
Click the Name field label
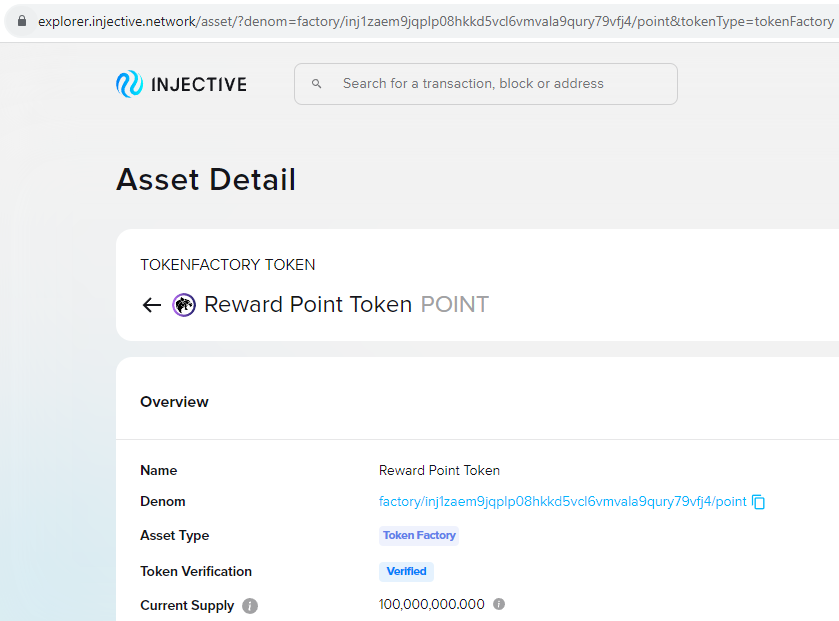(158, 470)
